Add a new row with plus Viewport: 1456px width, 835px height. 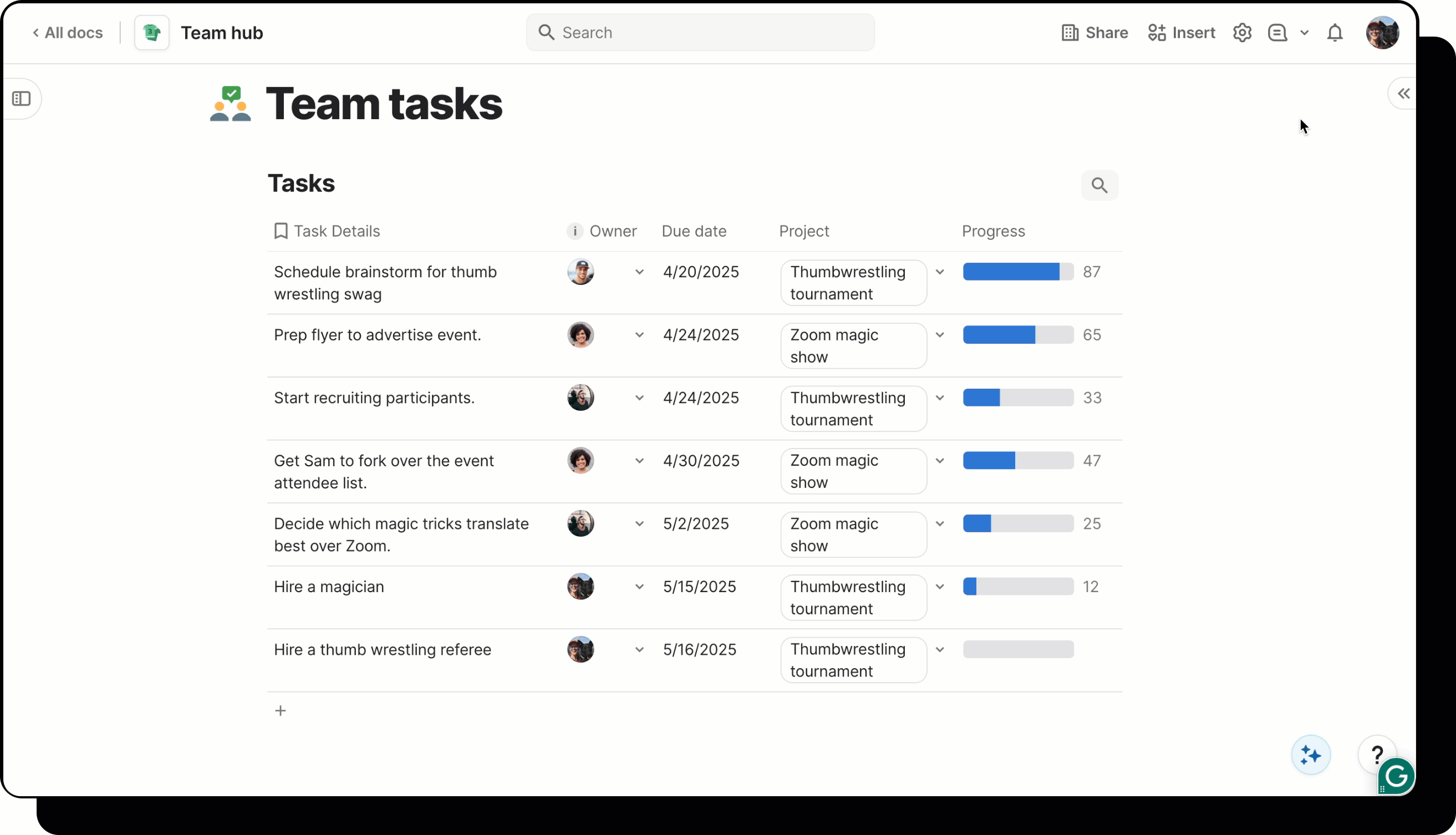281,711
